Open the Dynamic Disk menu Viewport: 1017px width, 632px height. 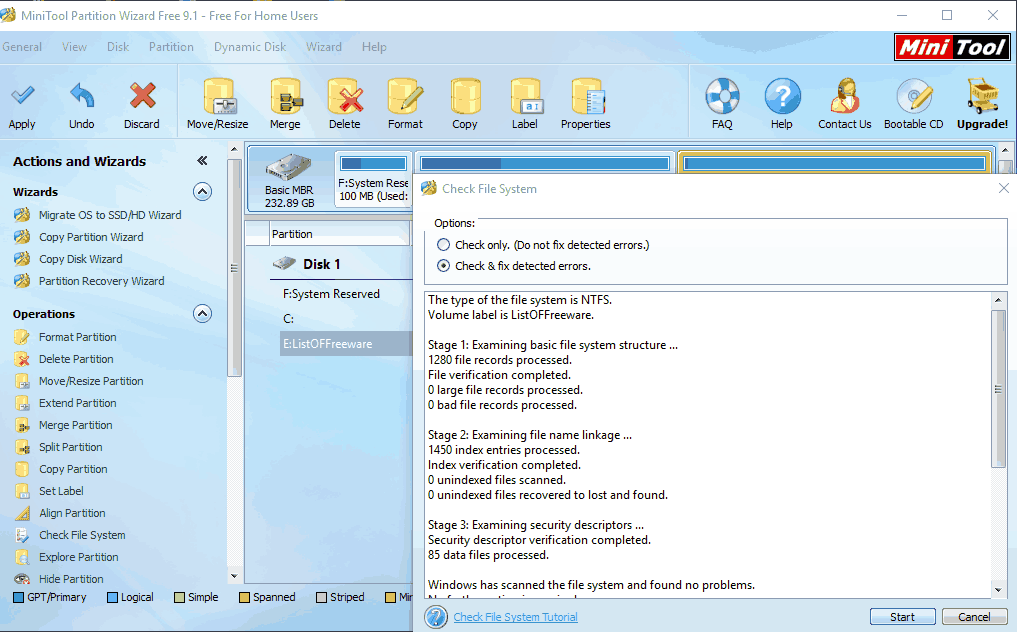[x=250, y=47]
